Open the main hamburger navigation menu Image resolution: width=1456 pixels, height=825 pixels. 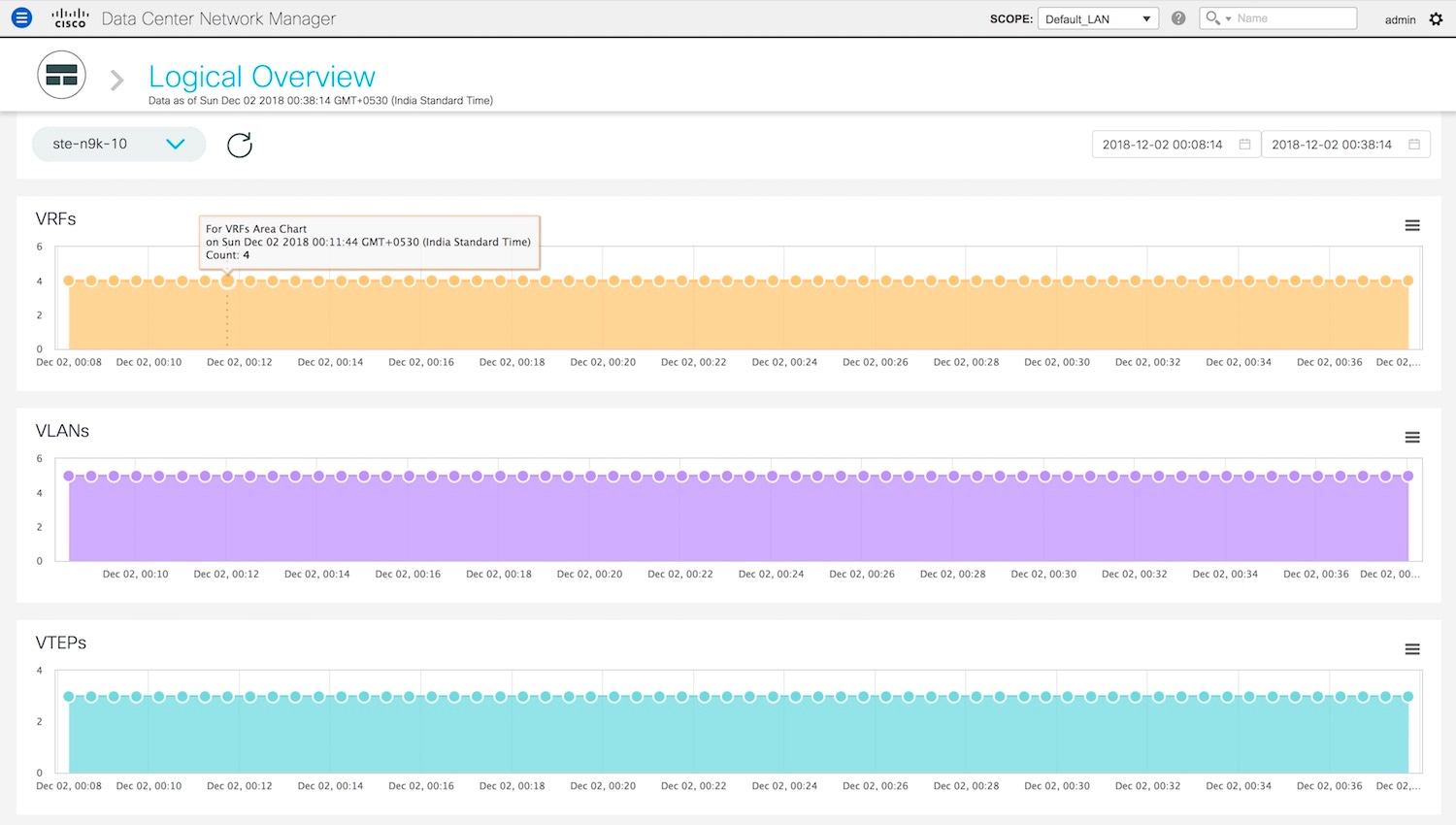21,17
